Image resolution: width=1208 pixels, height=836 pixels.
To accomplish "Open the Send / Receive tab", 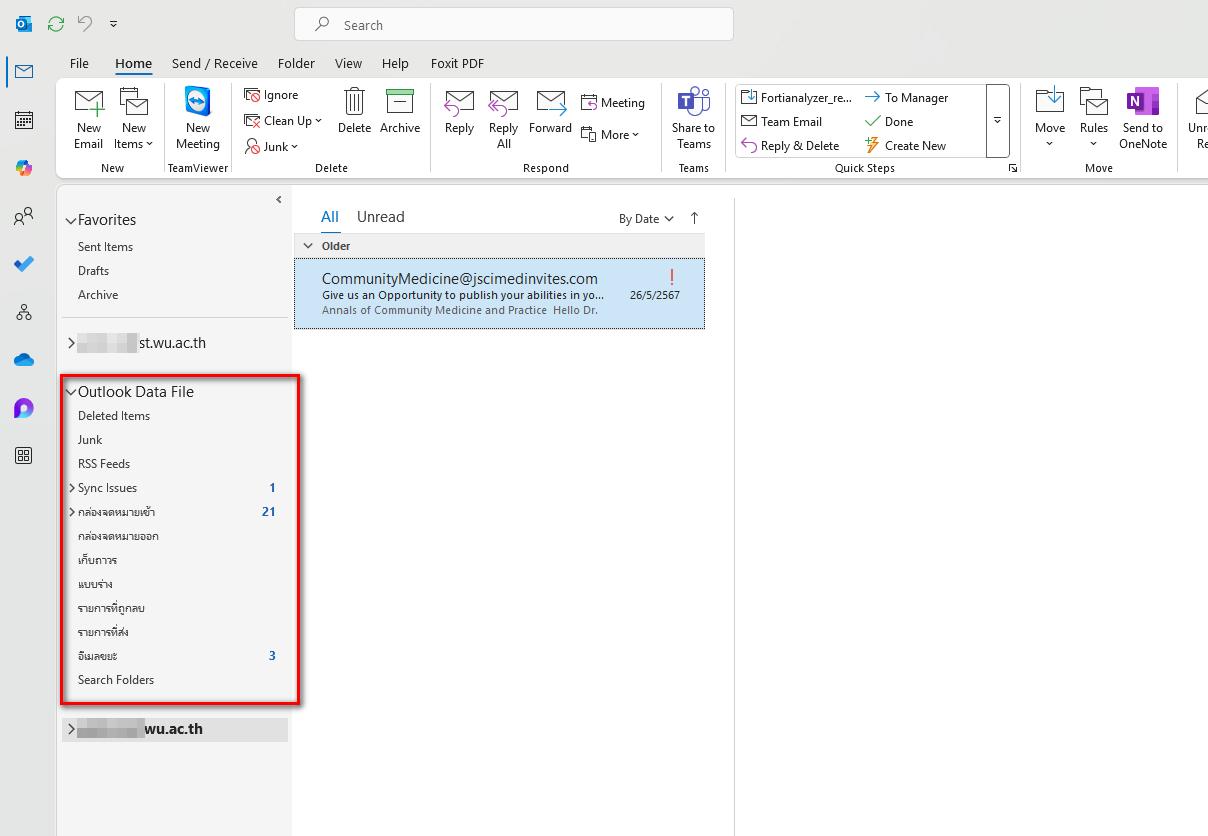I will [214, 63].
